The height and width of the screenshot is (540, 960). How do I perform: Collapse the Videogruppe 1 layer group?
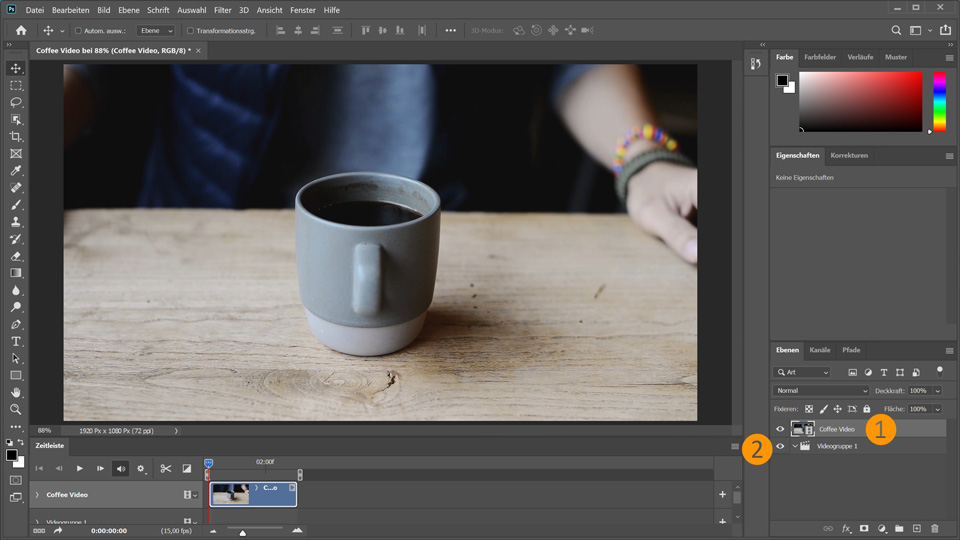795,446
